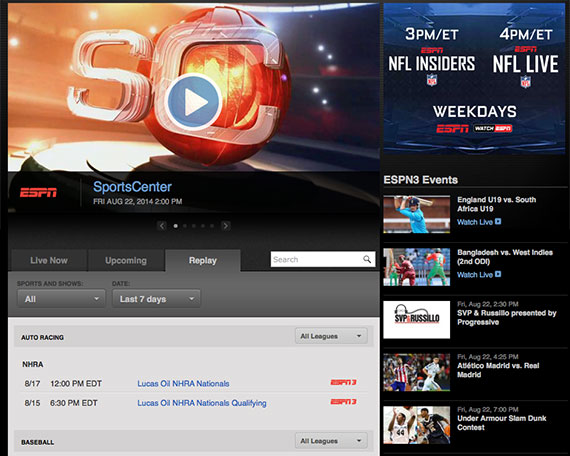570x456 pixels.
Task: Click live play icon beside England U19 Watch Live
Action: tap(498, 221)
